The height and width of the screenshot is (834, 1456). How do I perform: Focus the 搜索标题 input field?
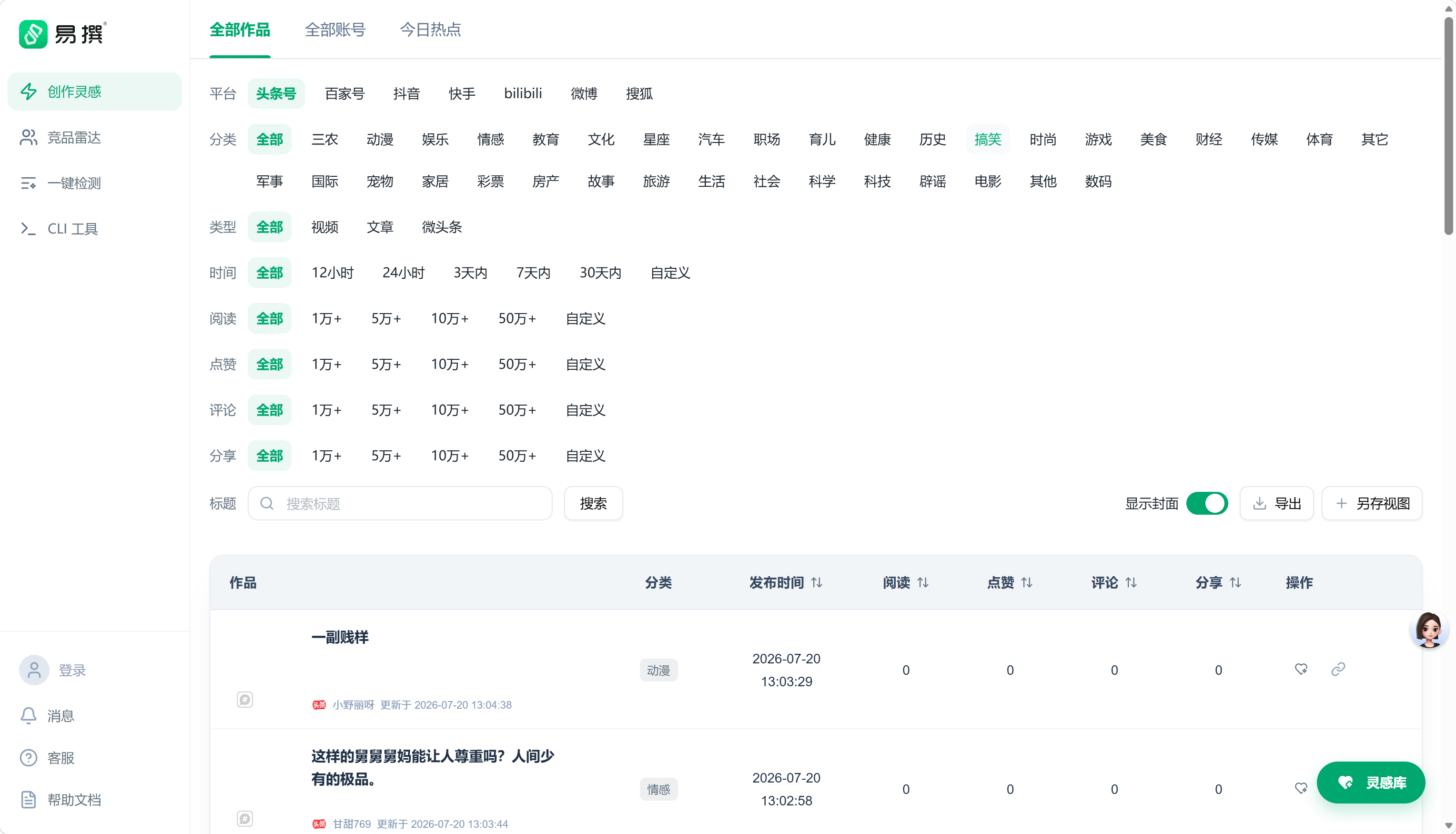[x=400, y=503]
